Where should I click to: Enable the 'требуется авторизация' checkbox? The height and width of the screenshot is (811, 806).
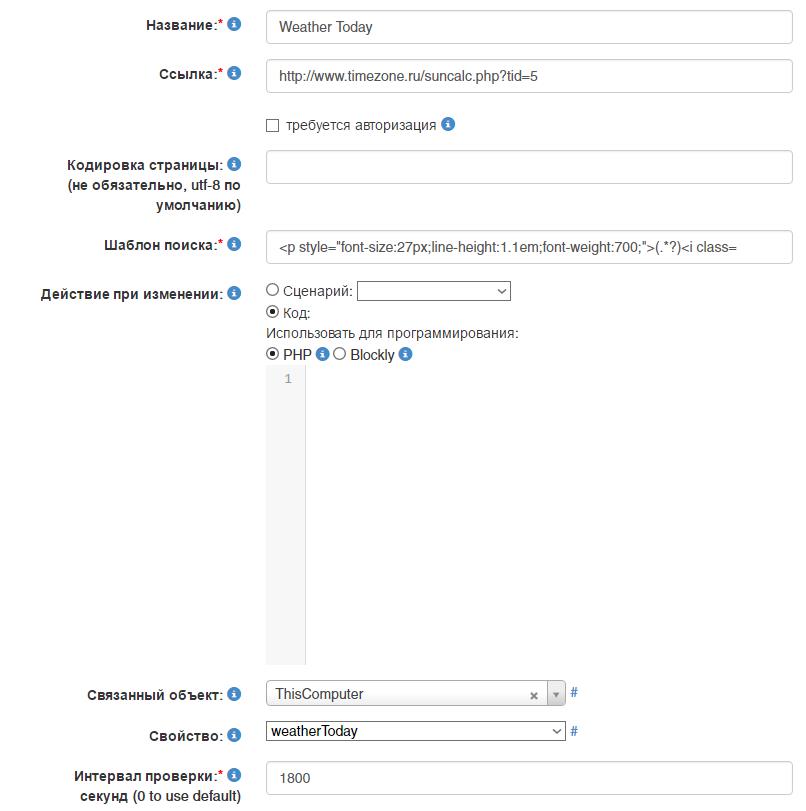tap(272, 126)
